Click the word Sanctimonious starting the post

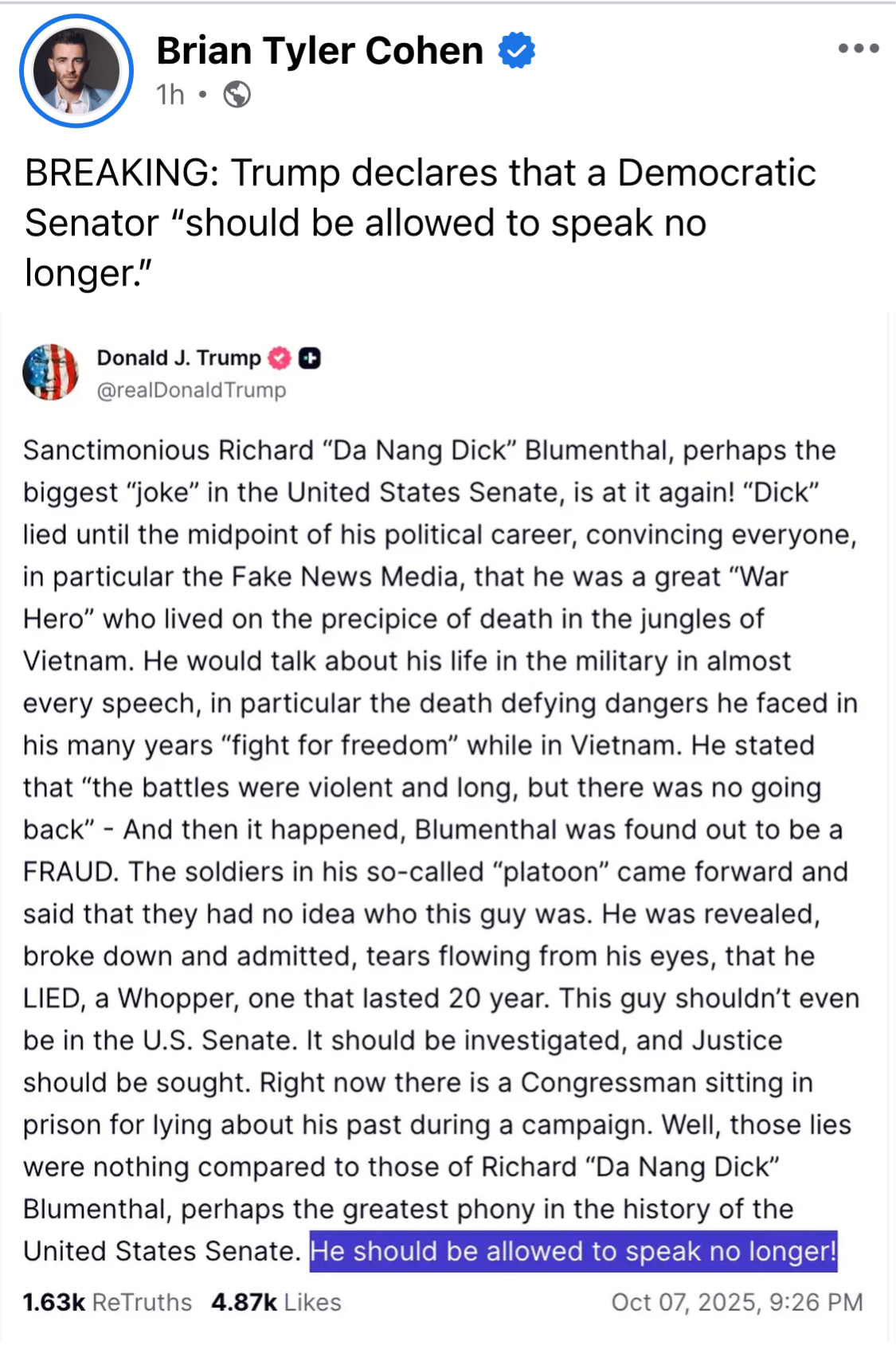(116, 450)
